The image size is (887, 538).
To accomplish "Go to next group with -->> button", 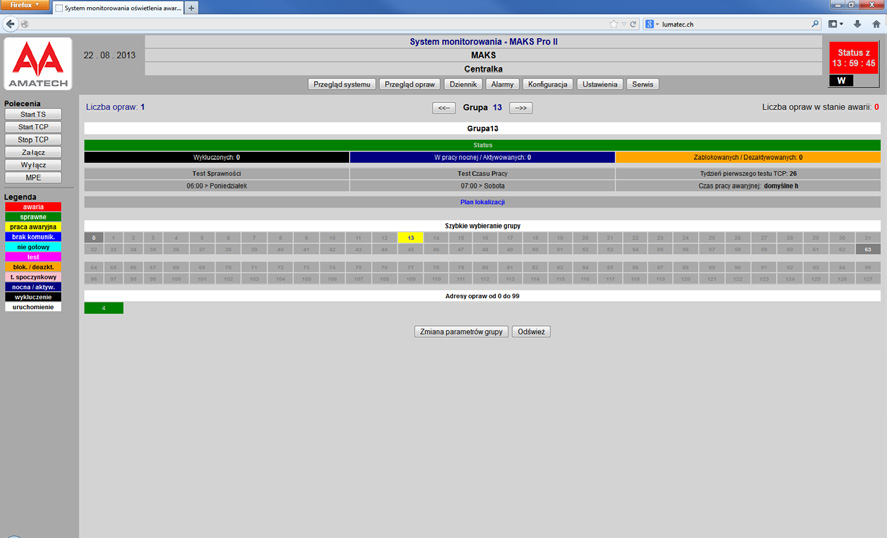I will (x=520, y=107).
